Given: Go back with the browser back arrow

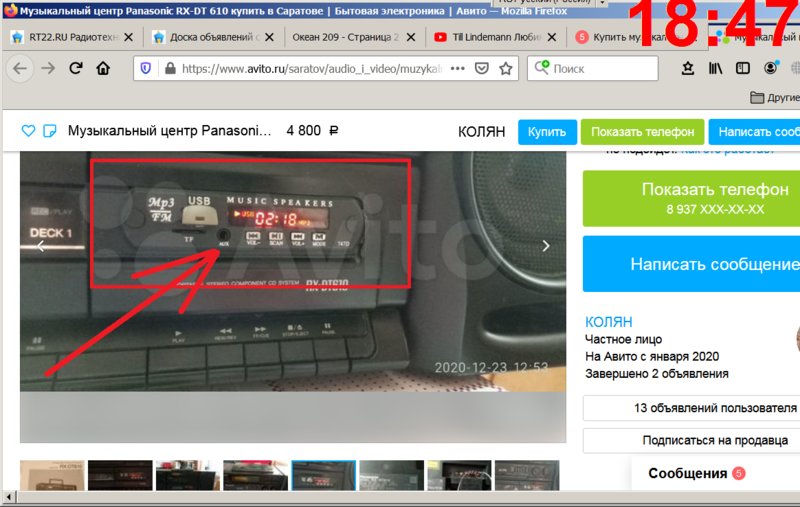Looking at the screenshot, I should [x=20, y=68].
